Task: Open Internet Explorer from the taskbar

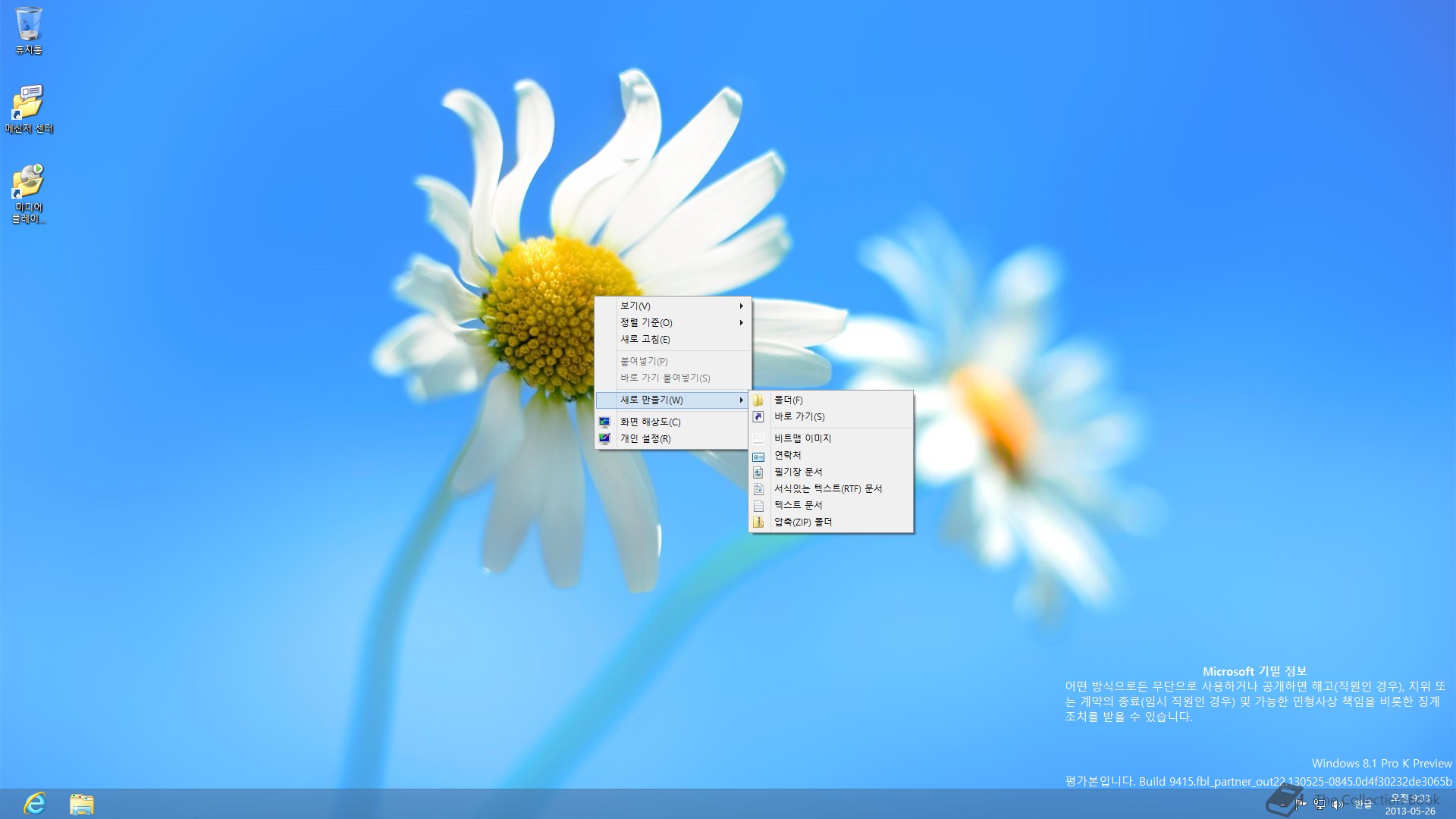Action: click(35, 803)
